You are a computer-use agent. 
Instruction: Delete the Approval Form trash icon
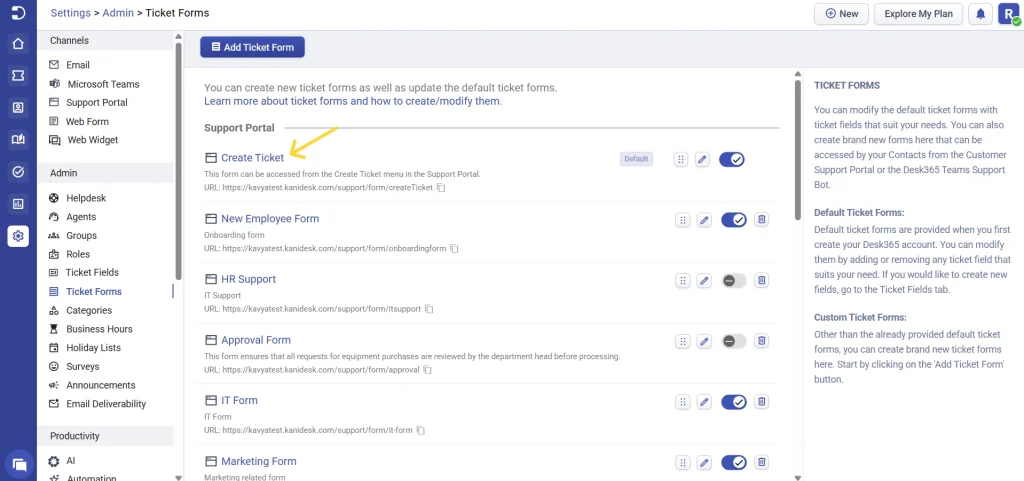(x=761, y=341)
